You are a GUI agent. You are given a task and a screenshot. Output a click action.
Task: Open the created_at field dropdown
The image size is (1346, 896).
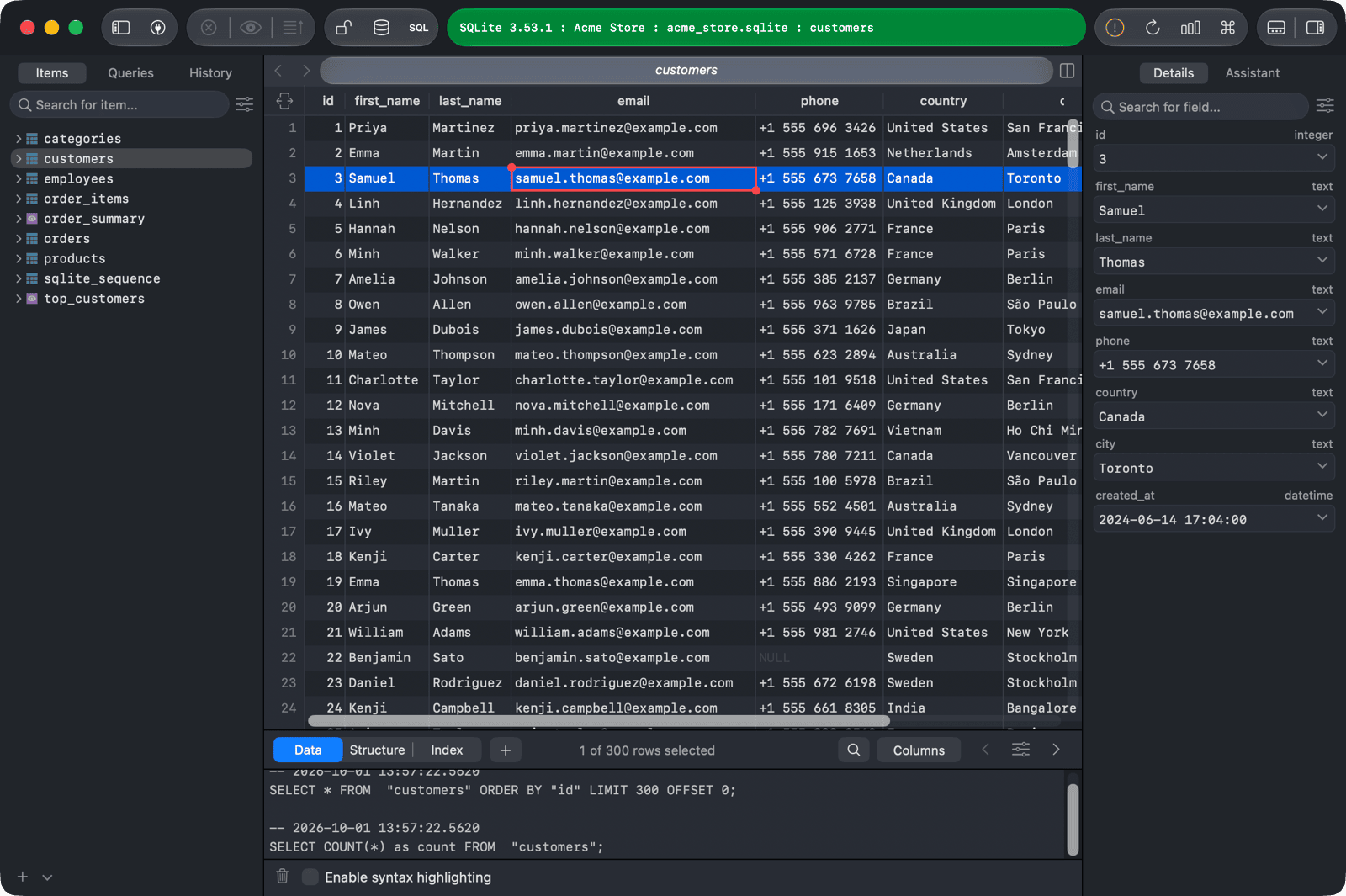click(x=1322, y=518)
